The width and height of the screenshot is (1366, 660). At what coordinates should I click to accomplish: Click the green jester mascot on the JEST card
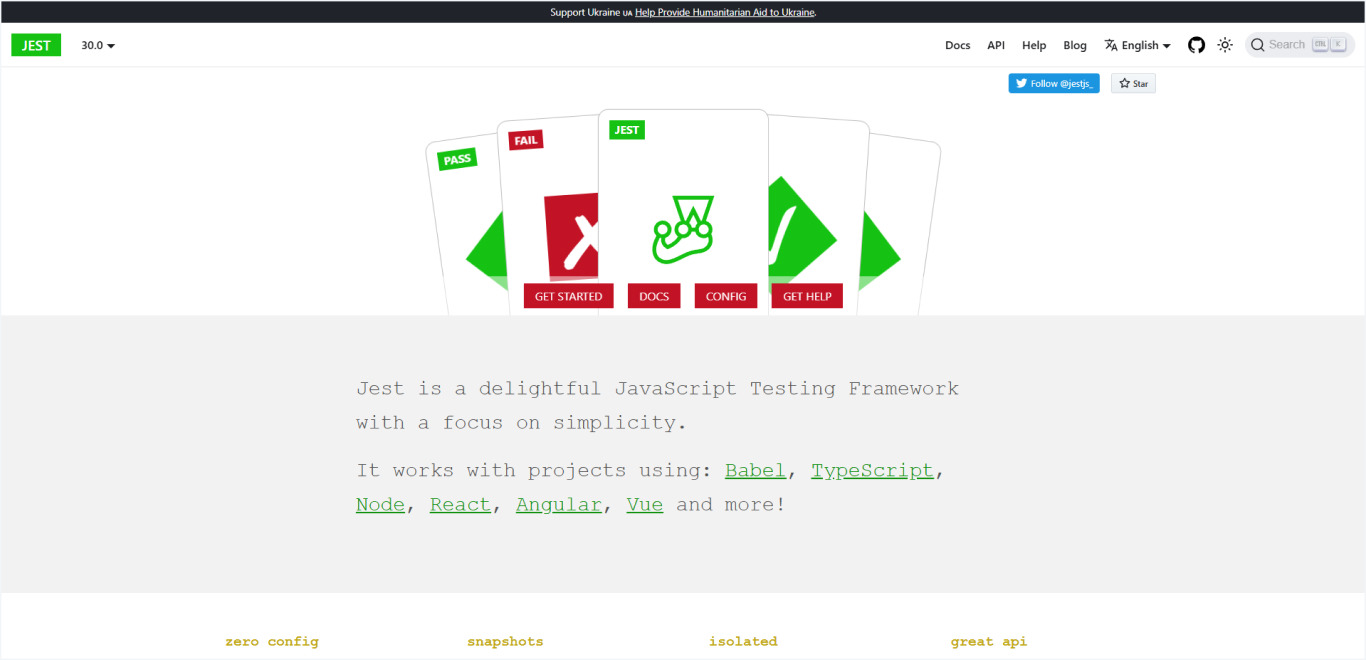tap(683, 230)
